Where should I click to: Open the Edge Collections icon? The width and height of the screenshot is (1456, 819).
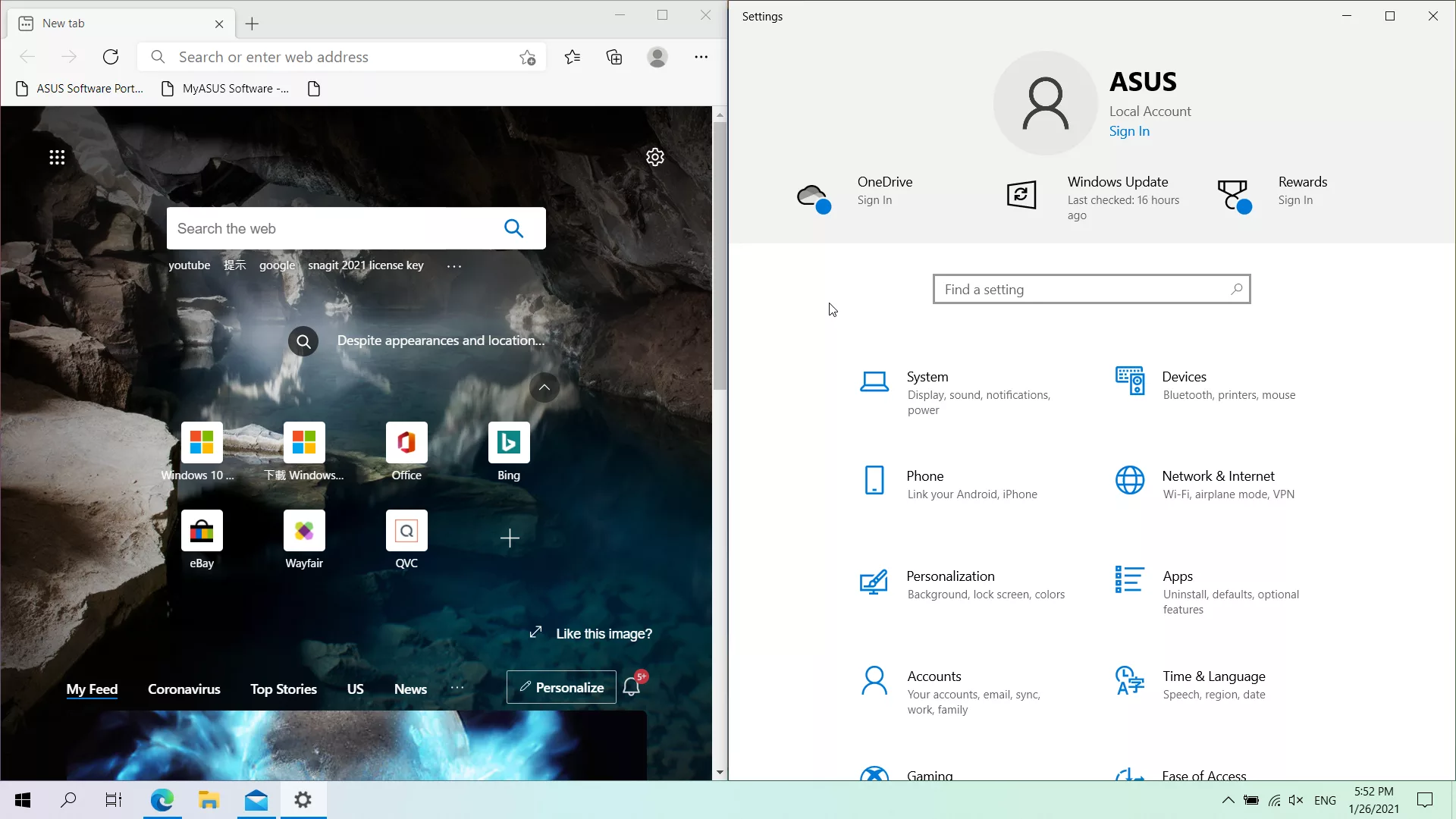(614, 57)
